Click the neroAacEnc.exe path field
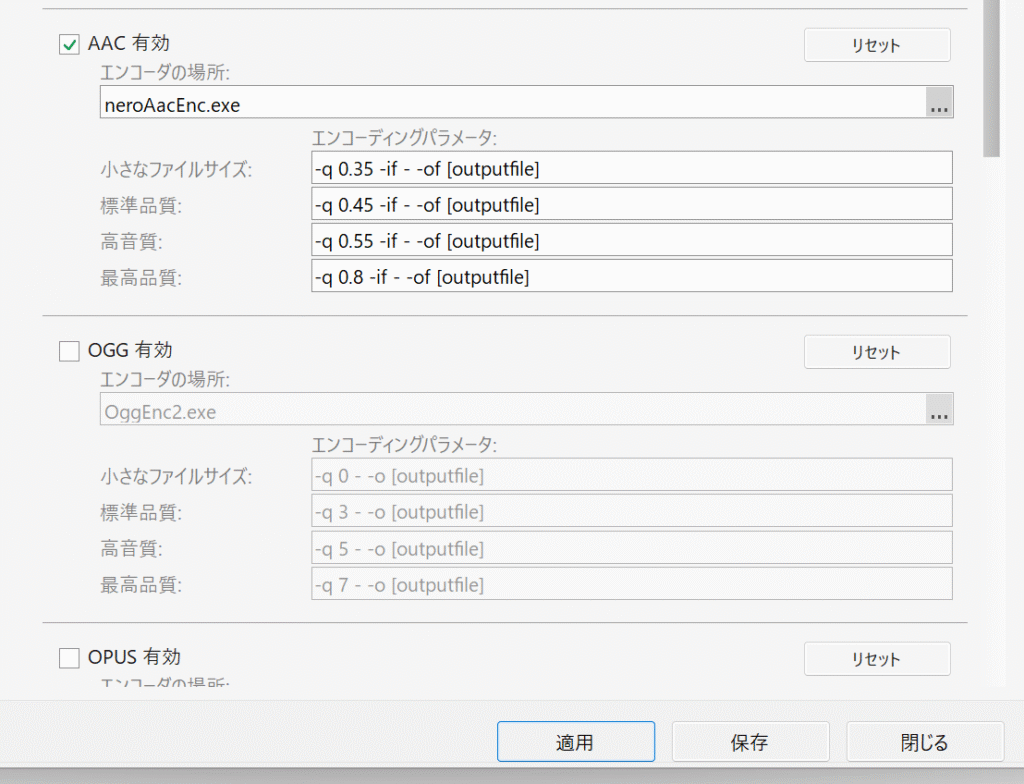The image size is (1024, 784). coord(510,103)
